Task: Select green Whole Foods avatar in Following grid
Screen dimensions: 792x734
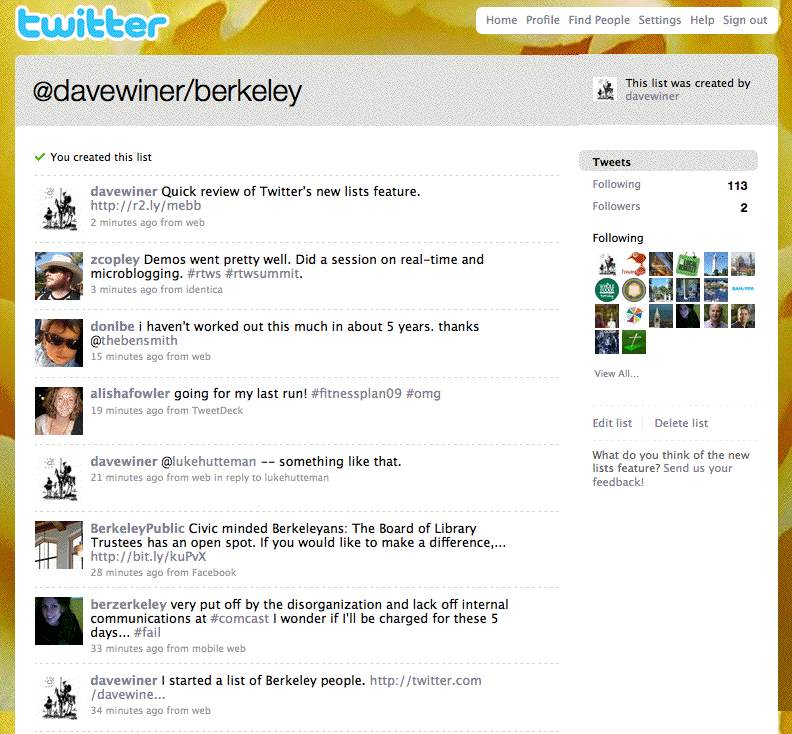Action: click(607, 290)
